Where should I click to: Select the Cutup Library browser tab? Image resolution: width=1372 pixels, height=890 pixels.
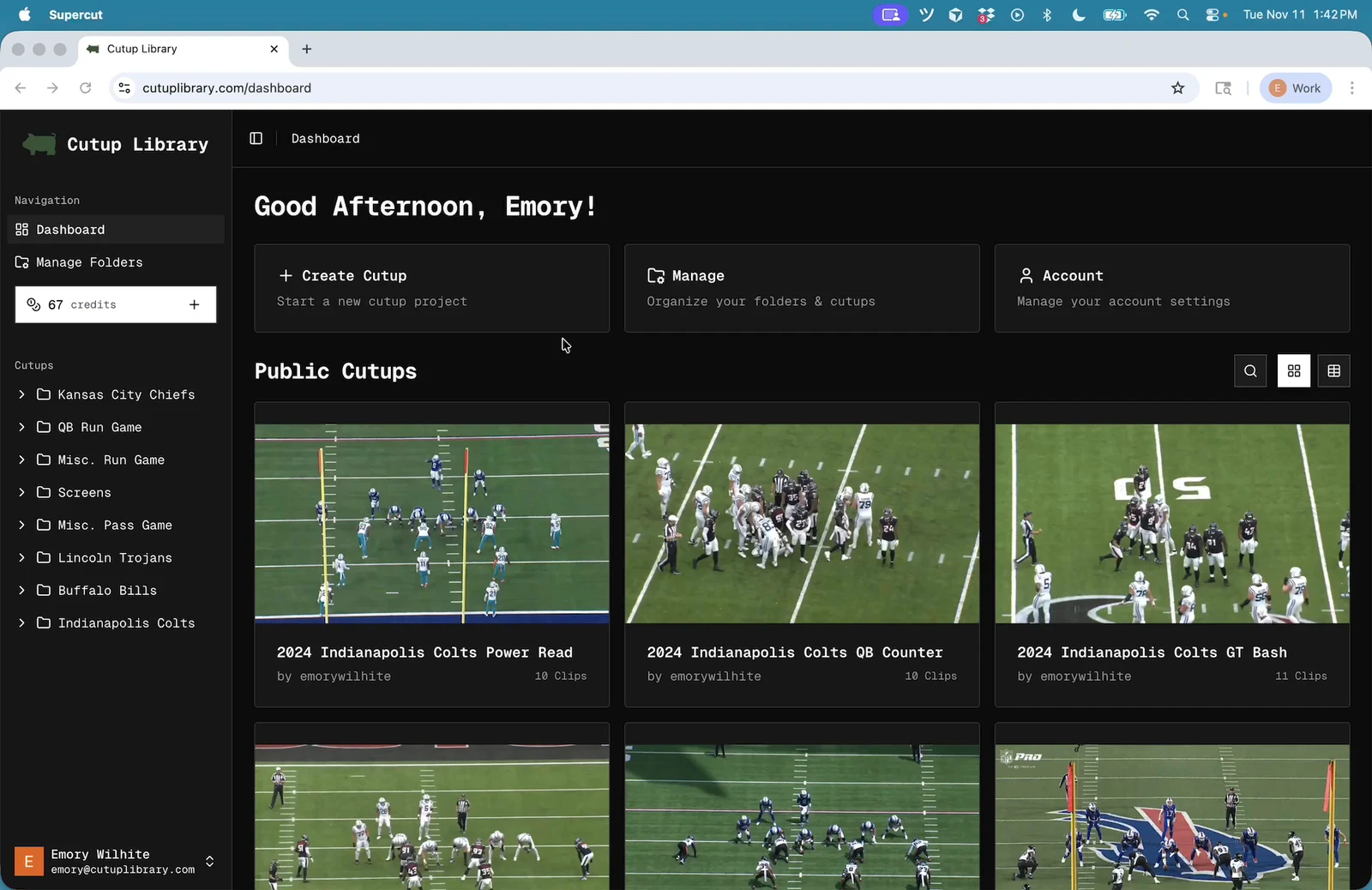coord(184,49)
